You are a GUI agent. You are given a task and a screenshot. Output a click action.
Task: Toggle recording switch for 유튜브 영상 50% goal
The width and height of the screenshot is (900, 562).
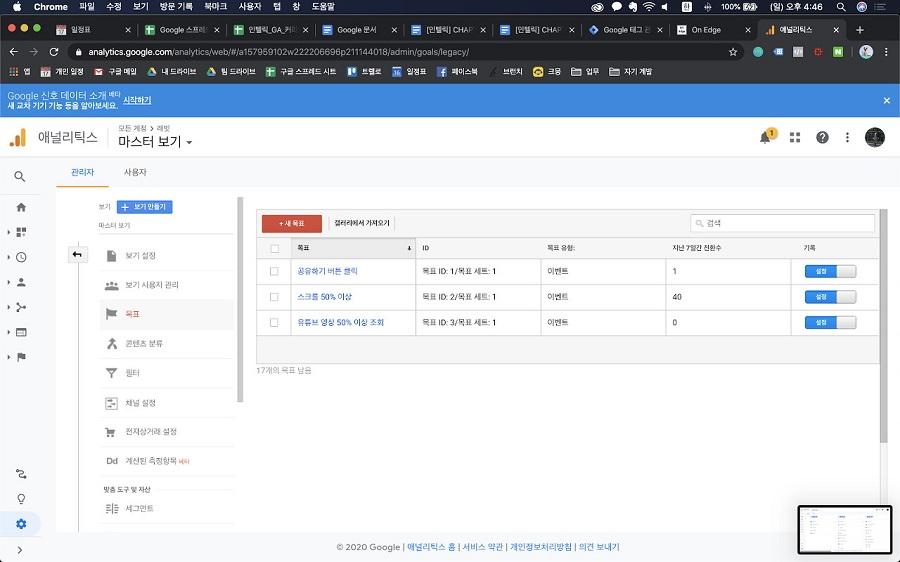[830, 322]
